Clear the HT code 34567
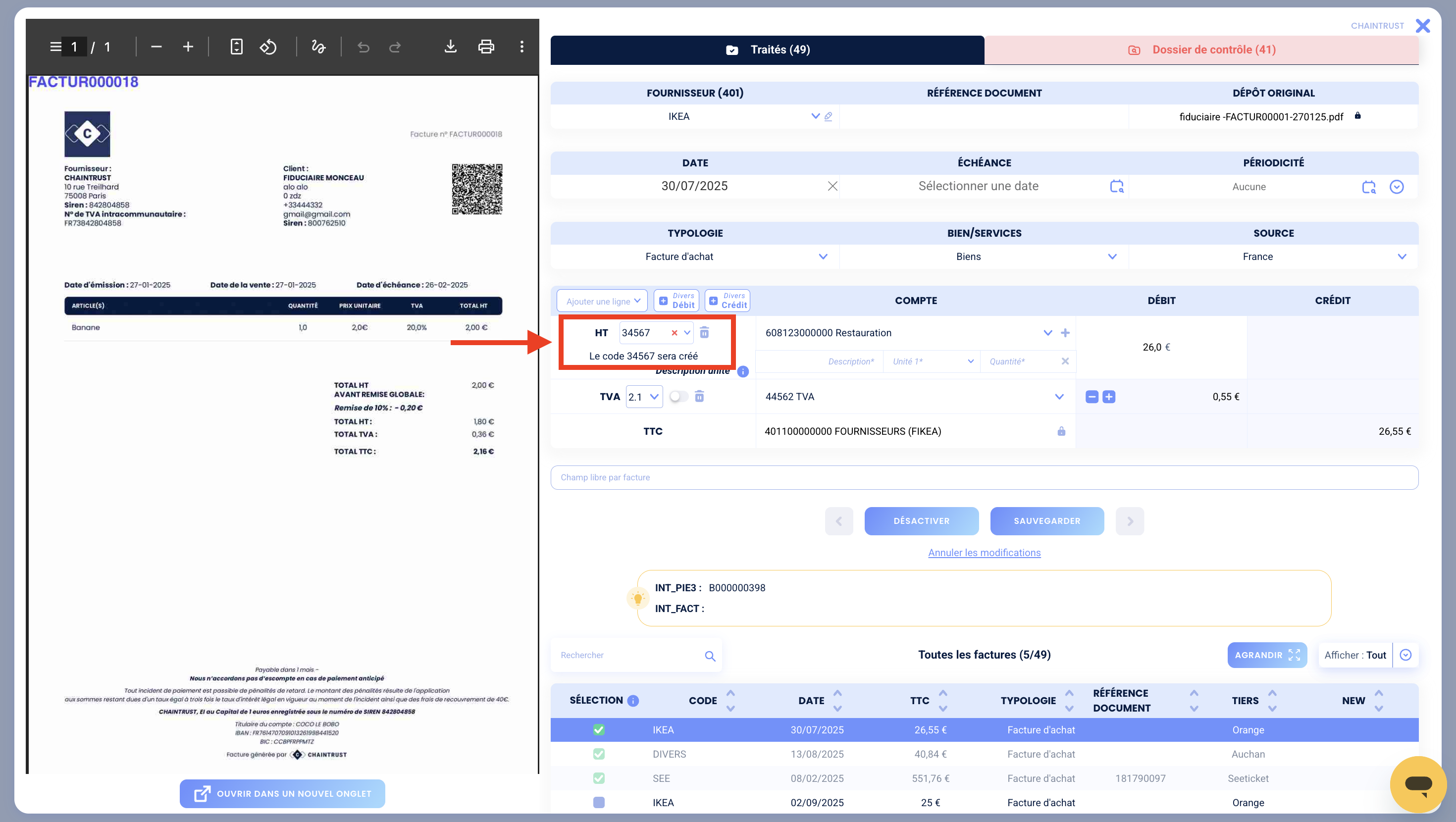 click(x=674, y=333)
